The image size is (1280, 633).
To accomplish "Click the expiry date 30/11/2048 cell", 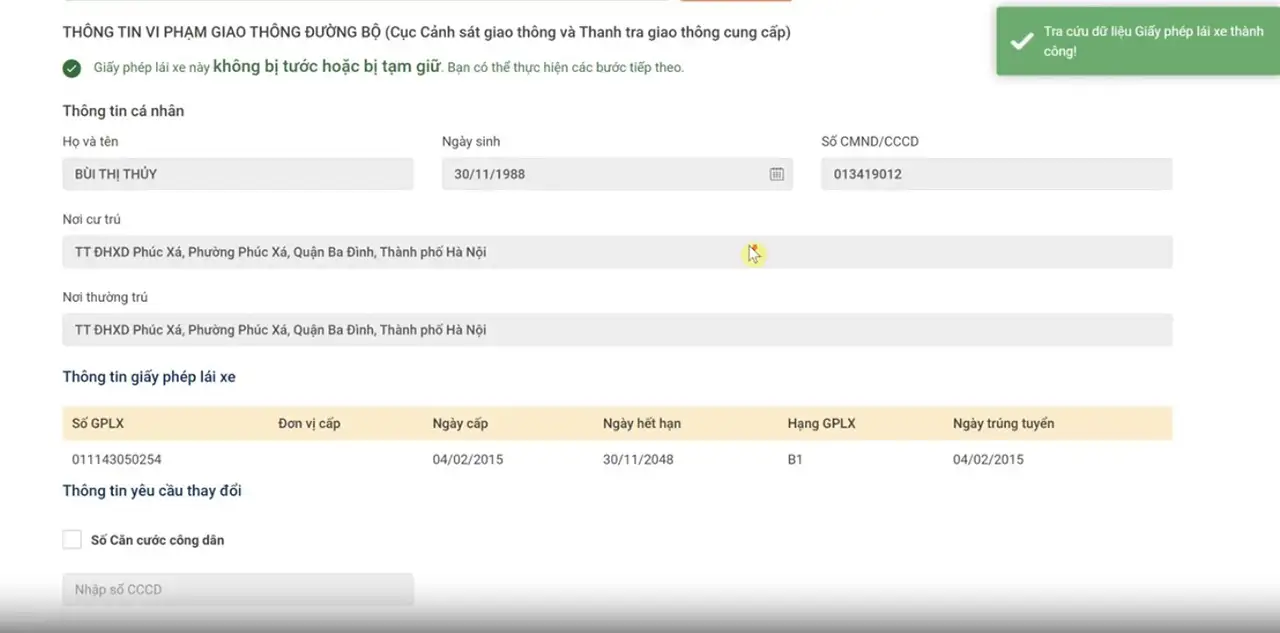I will pos(638,460).
